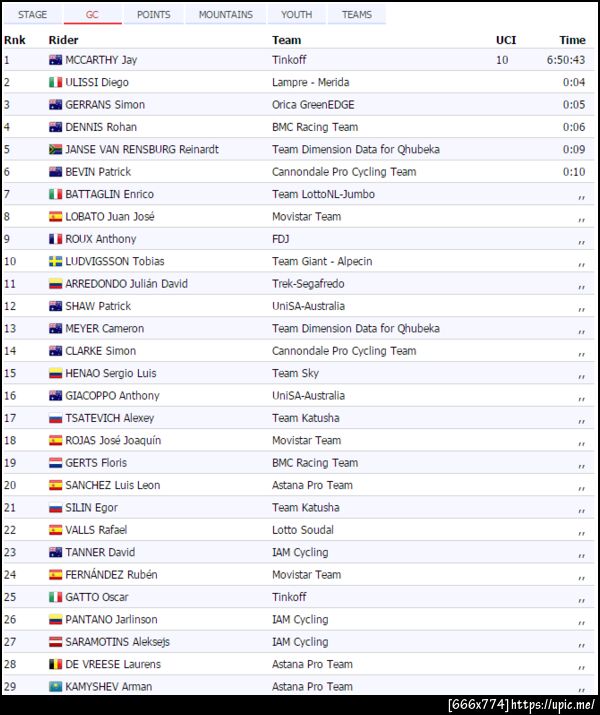Click the New Zealand flag beside BEVIN Patrick
Image resolution: width=600 pixels, height=715 pixels.
tap(56, 171)
